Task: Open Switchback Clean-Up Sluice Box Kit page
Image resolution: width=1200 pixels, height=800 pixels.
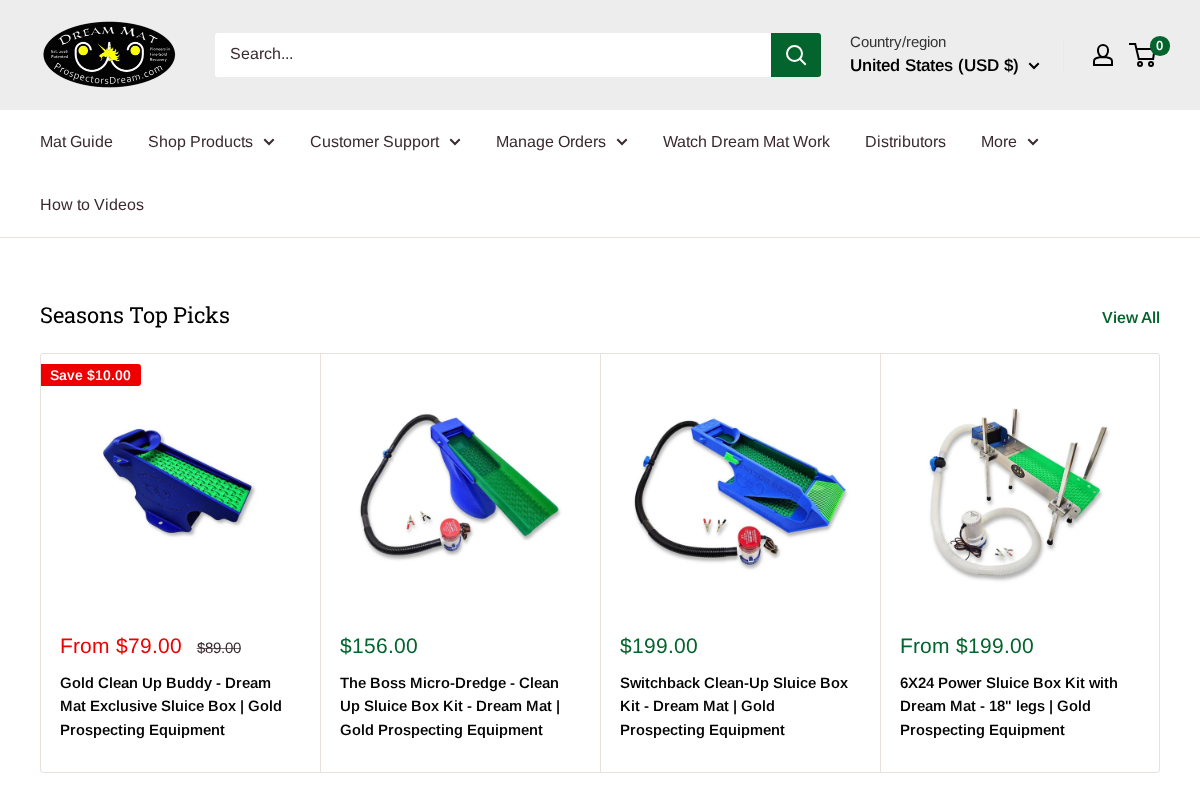Action: [734, 705]
